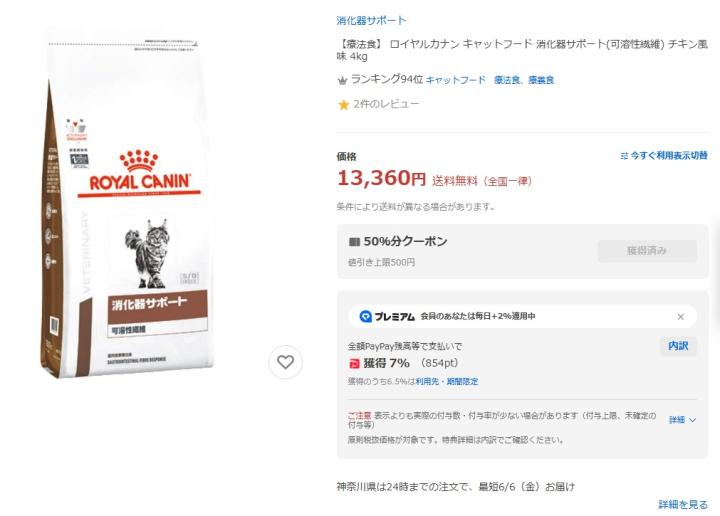Open the 利用先・期間限定 link
The height and width of the screenshot is (516, 720).
[x=447, y=381]
